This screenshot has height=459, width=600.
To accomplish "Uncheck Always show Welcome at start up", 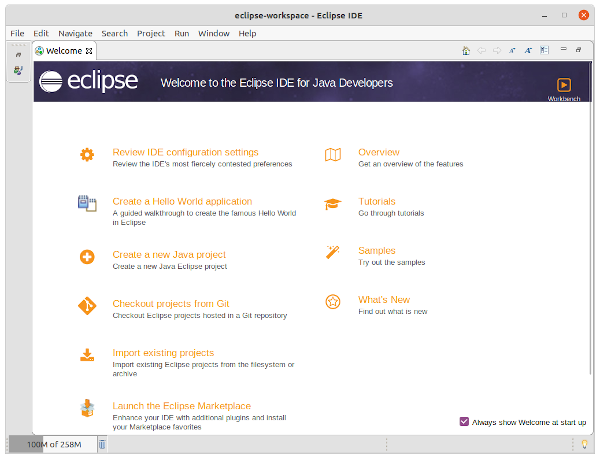I will point(464,422).
